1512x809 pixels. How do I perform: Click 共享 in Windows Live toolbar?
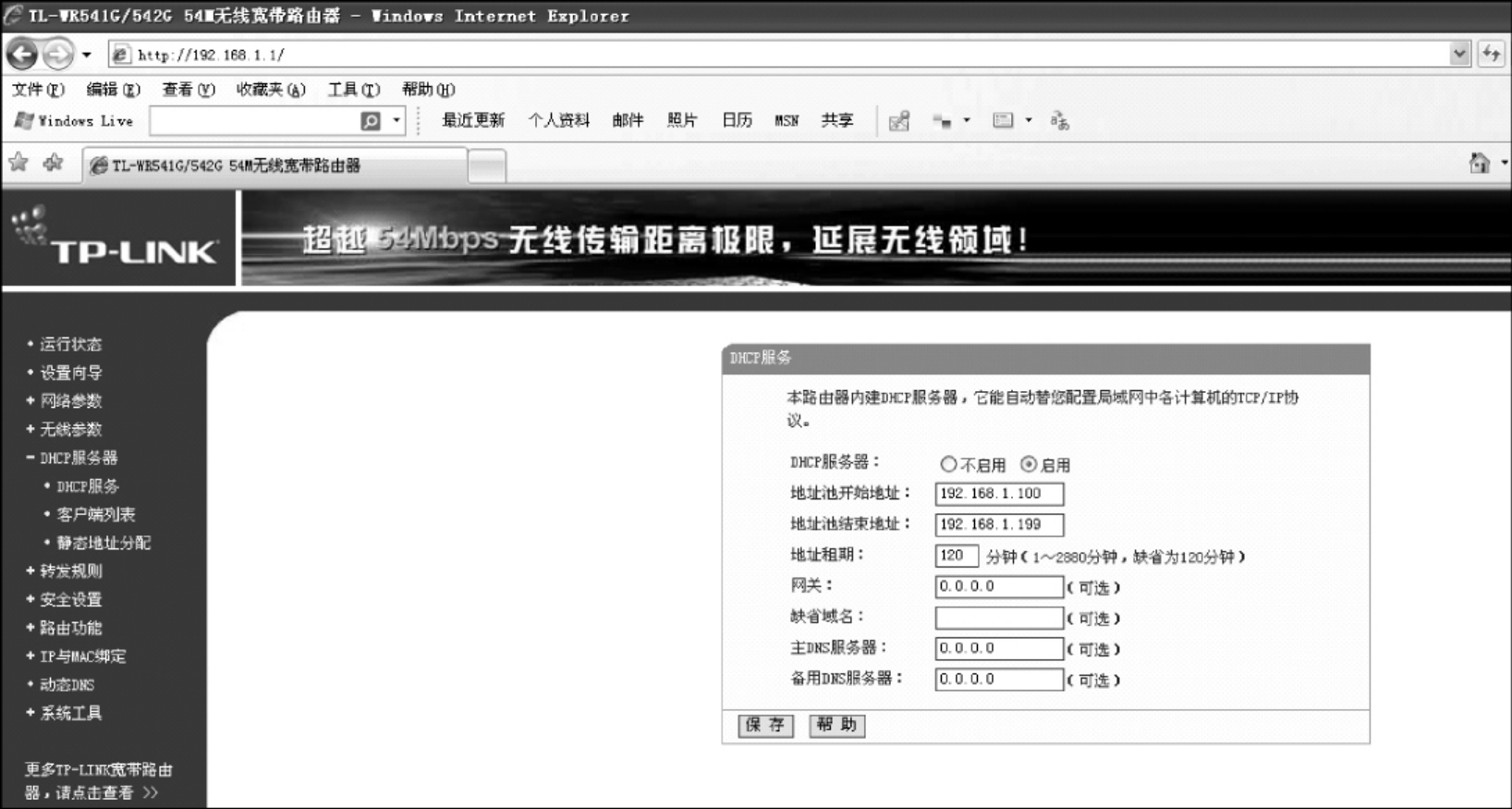[837, 120]
